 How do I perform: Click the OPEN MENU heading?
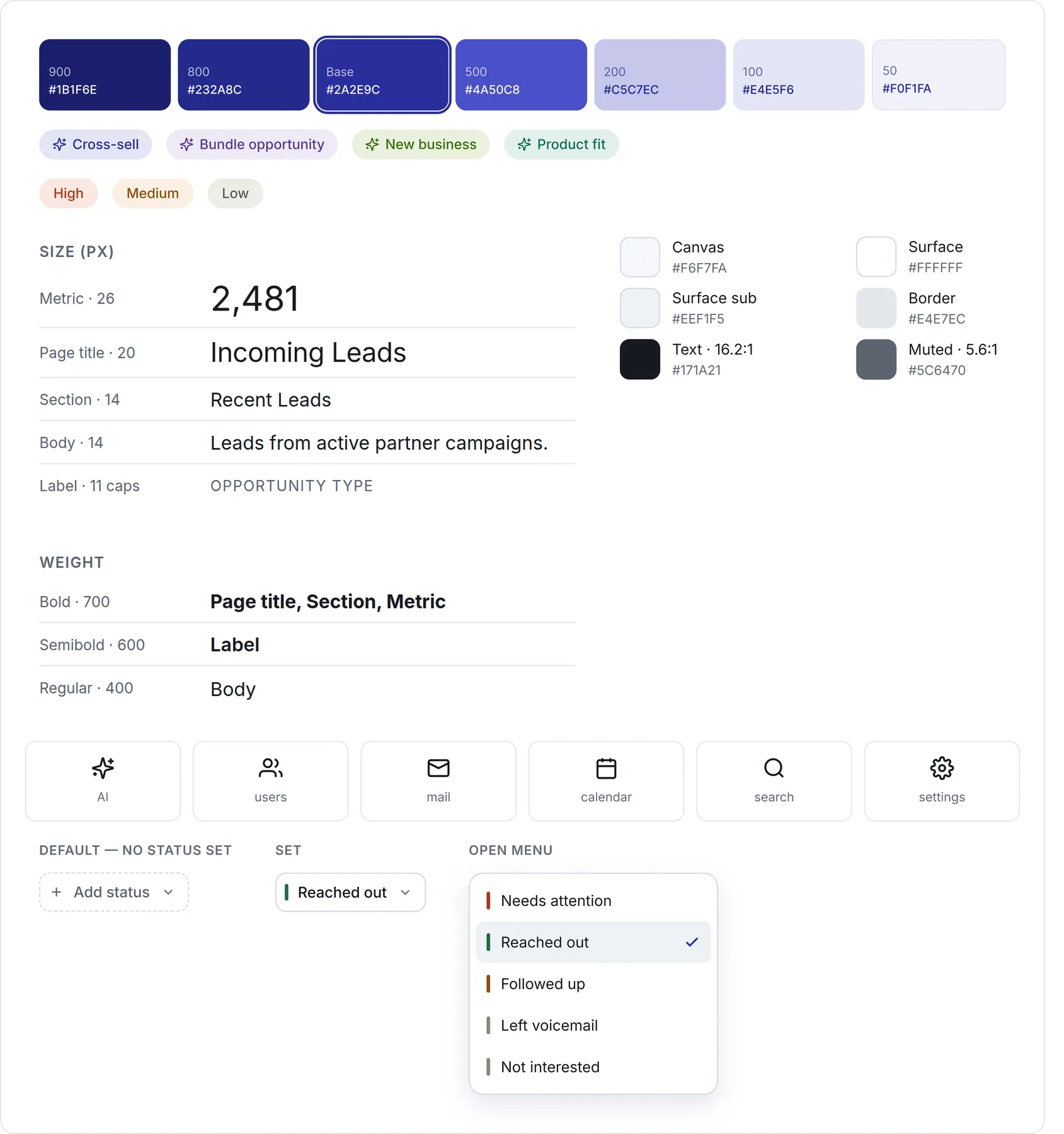(x=511, y=850)
